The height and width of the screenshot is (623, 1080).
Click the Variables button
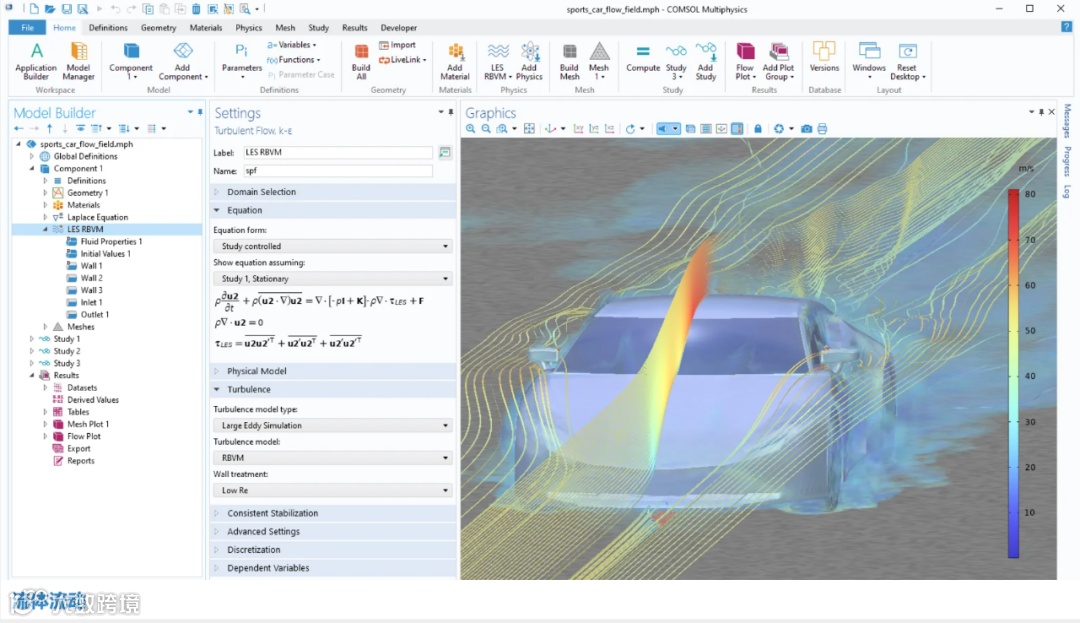click(292, 45)
